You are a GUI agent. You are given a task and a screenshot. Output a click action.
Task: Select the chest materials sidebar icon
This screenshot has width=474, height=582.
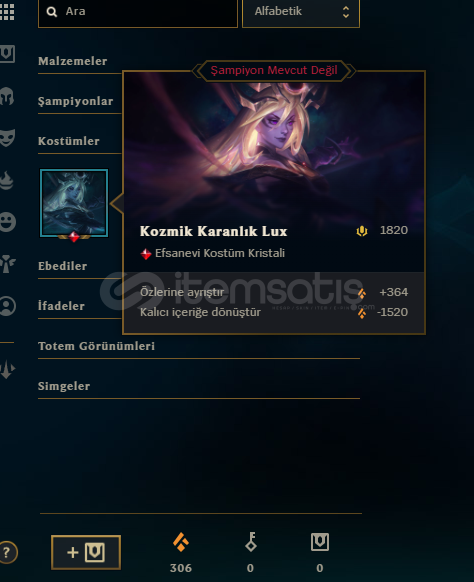[x=7, y=54]
